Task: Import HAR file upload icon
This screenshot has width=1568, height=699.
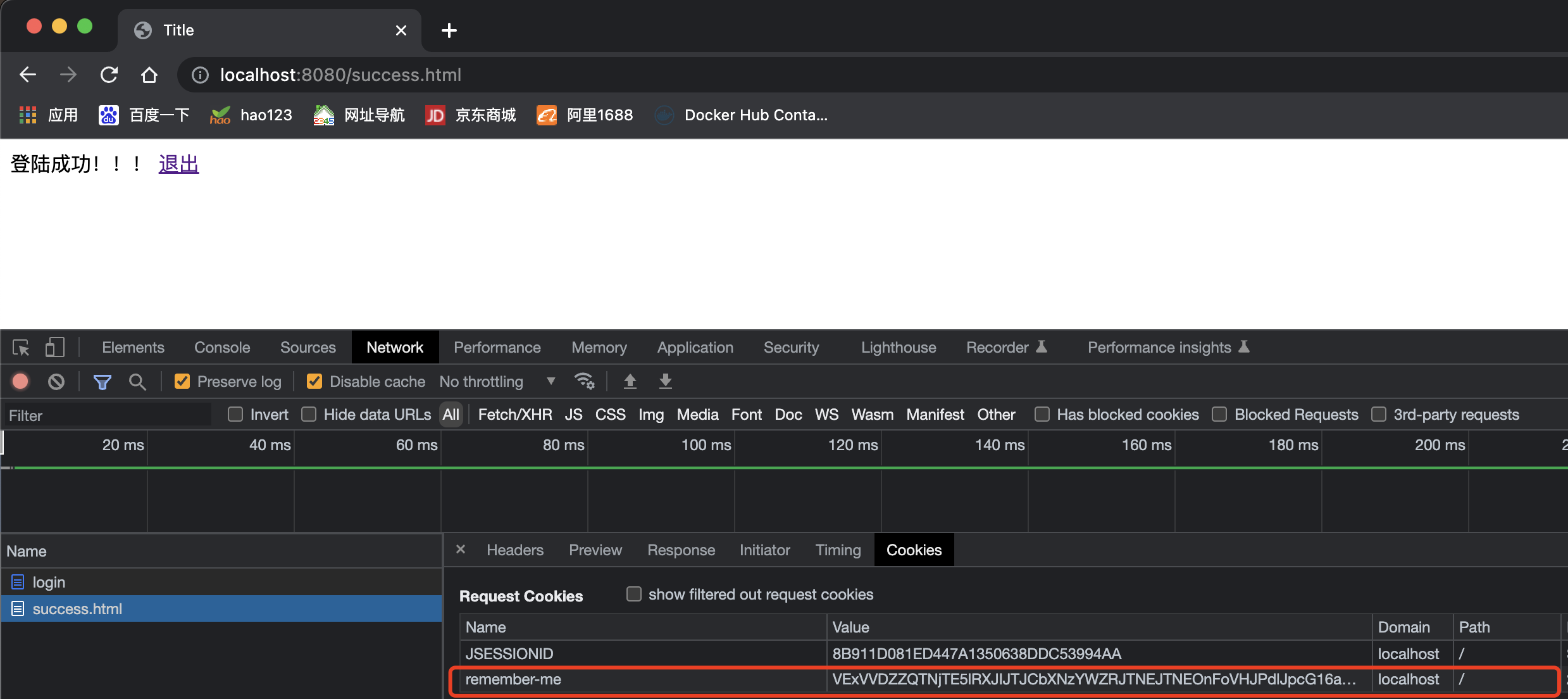Action: (x=630, y=382)
